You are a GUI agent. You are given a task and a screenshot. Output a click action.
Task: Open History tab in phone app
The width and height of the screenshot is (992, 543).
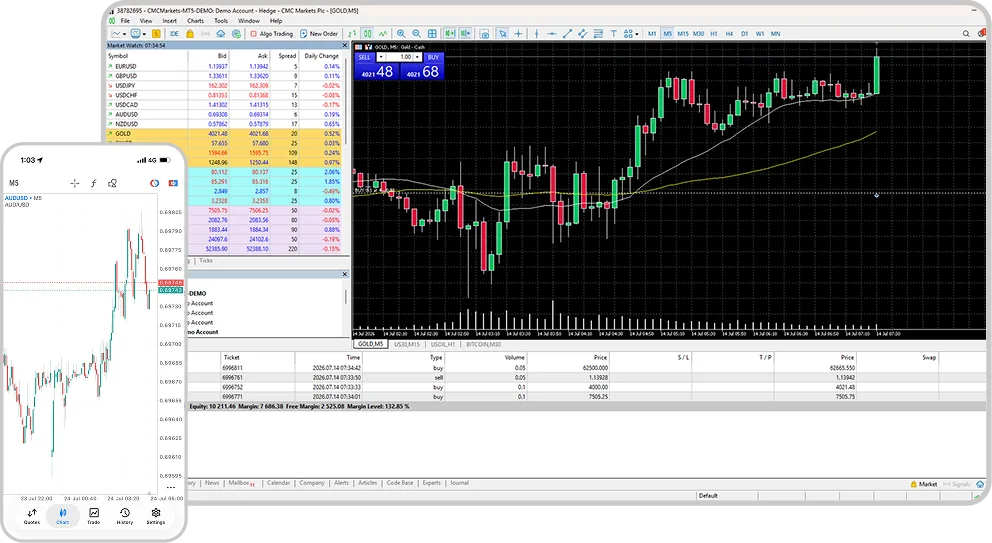(125, 516)
